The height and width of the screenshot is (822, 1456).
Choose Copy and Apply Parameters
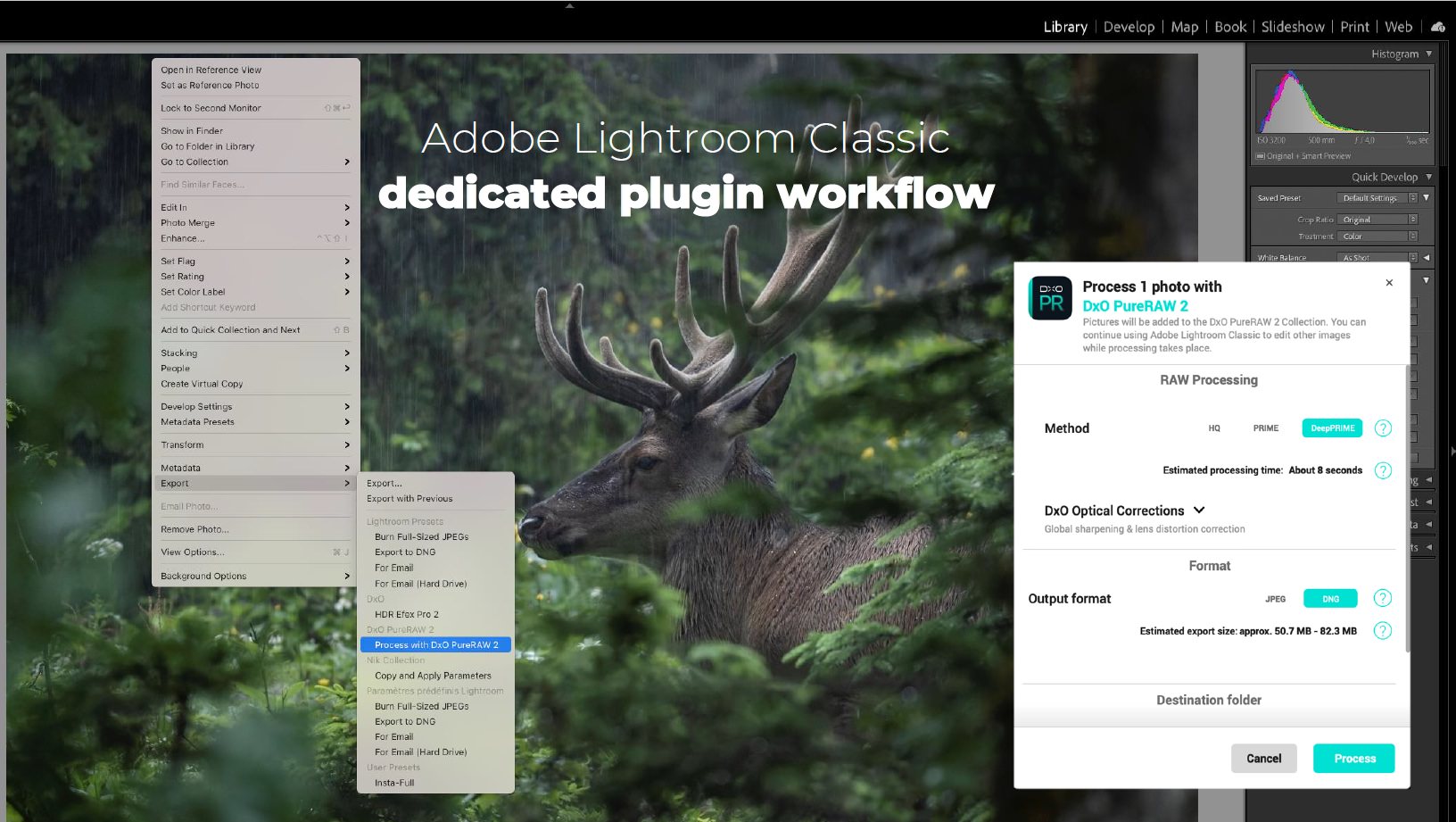click(x=435, y=676)
